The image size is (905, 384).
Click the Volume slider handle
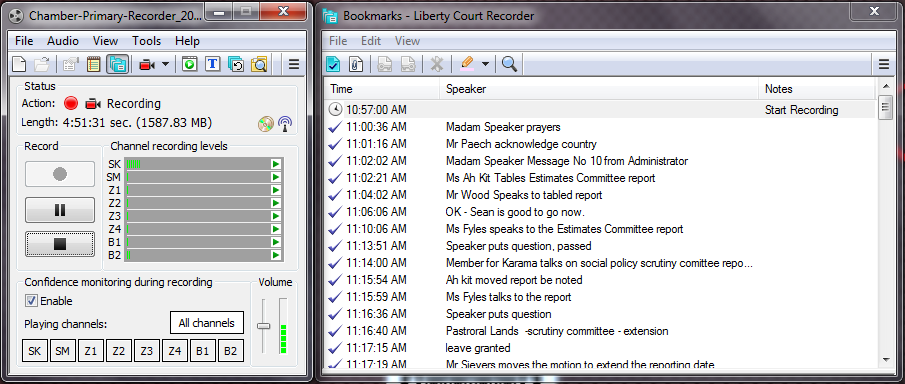[x=264, y=326]
